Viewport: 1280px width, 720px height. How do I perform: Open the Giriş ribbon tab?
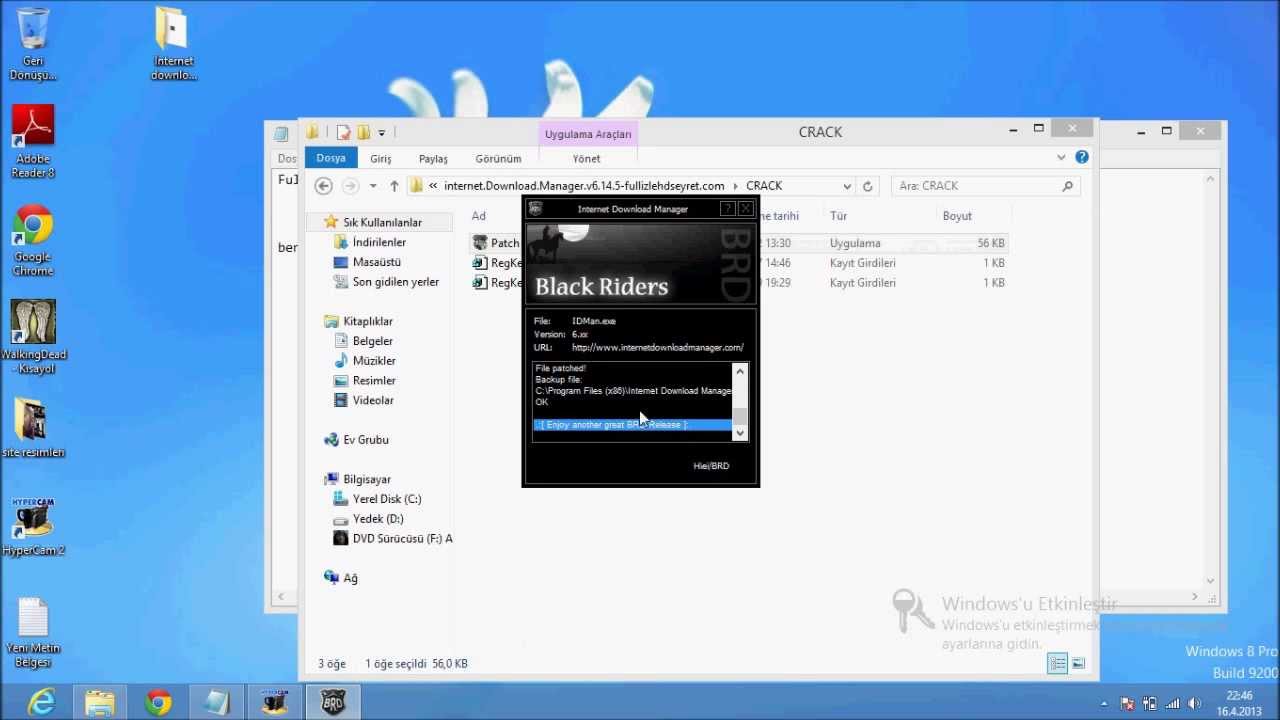(x=381, y=158)
